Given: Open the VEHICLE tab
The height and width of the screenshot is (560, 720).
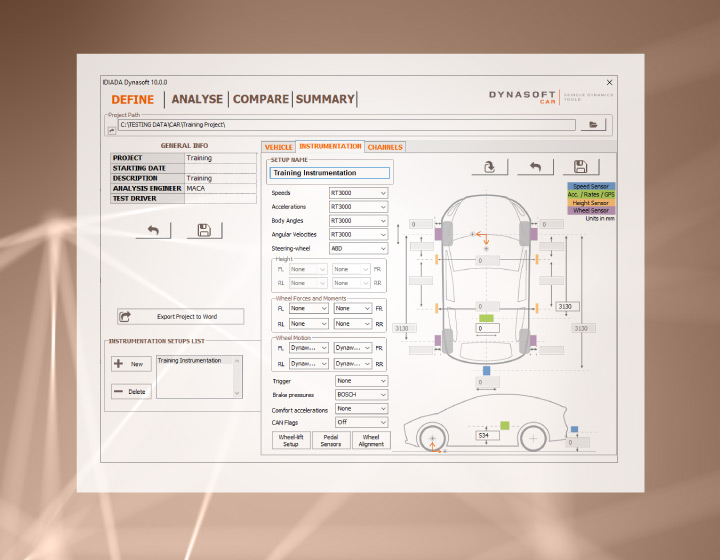Looking at the screenshot, I should 278,147.
